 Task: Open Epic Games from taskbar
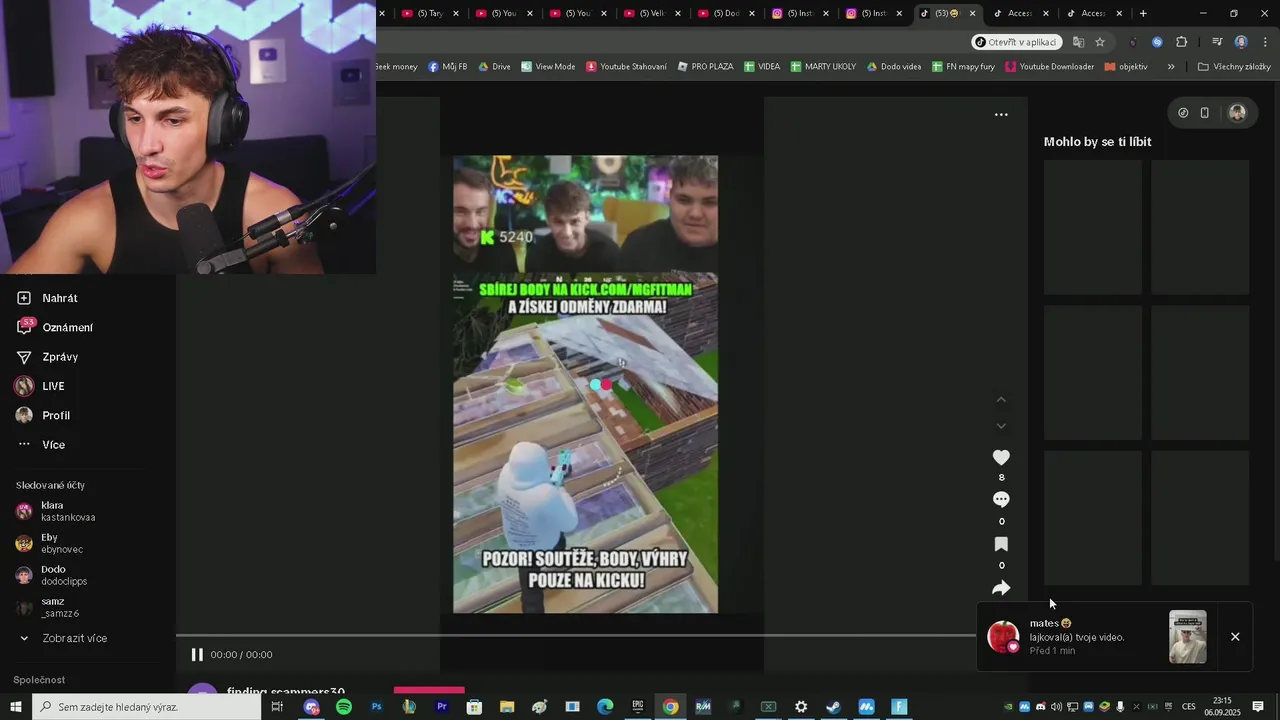tap(638, 707)
